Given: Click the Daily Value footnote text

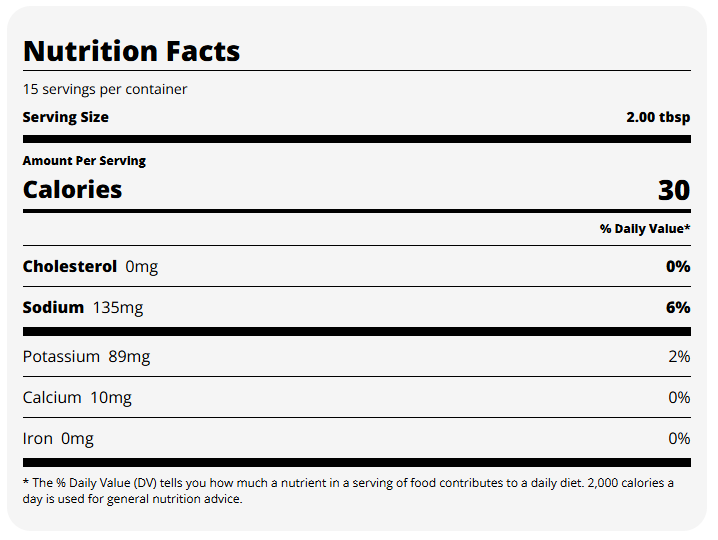Looking at the screenshot, I should coord(348,491).
